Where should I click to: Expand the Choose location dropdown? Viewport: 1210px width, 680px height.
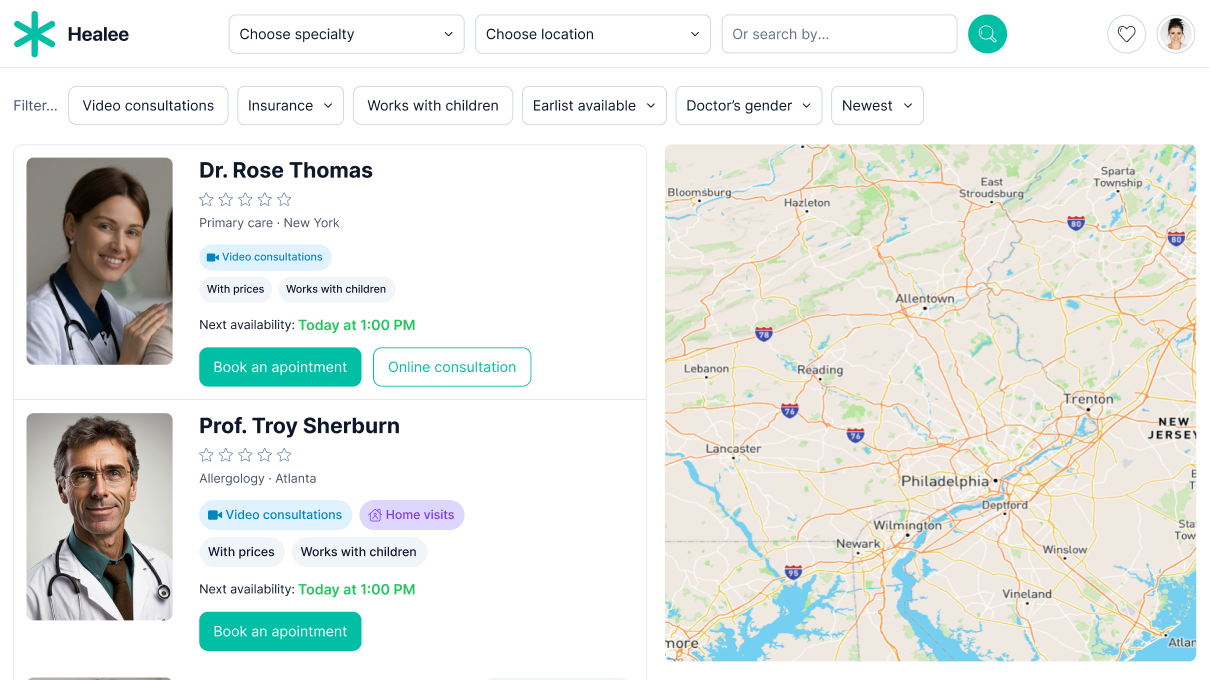point(592,34)
